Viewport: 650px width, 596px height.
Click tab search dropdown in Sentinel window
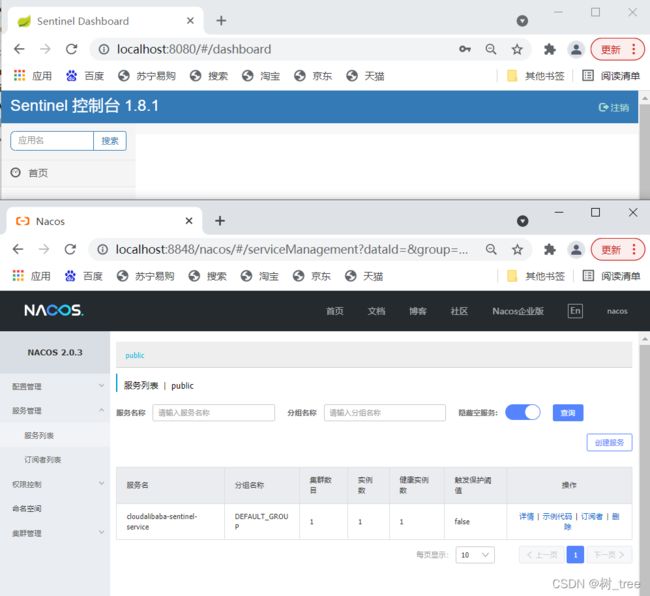[x=522, y=21]
